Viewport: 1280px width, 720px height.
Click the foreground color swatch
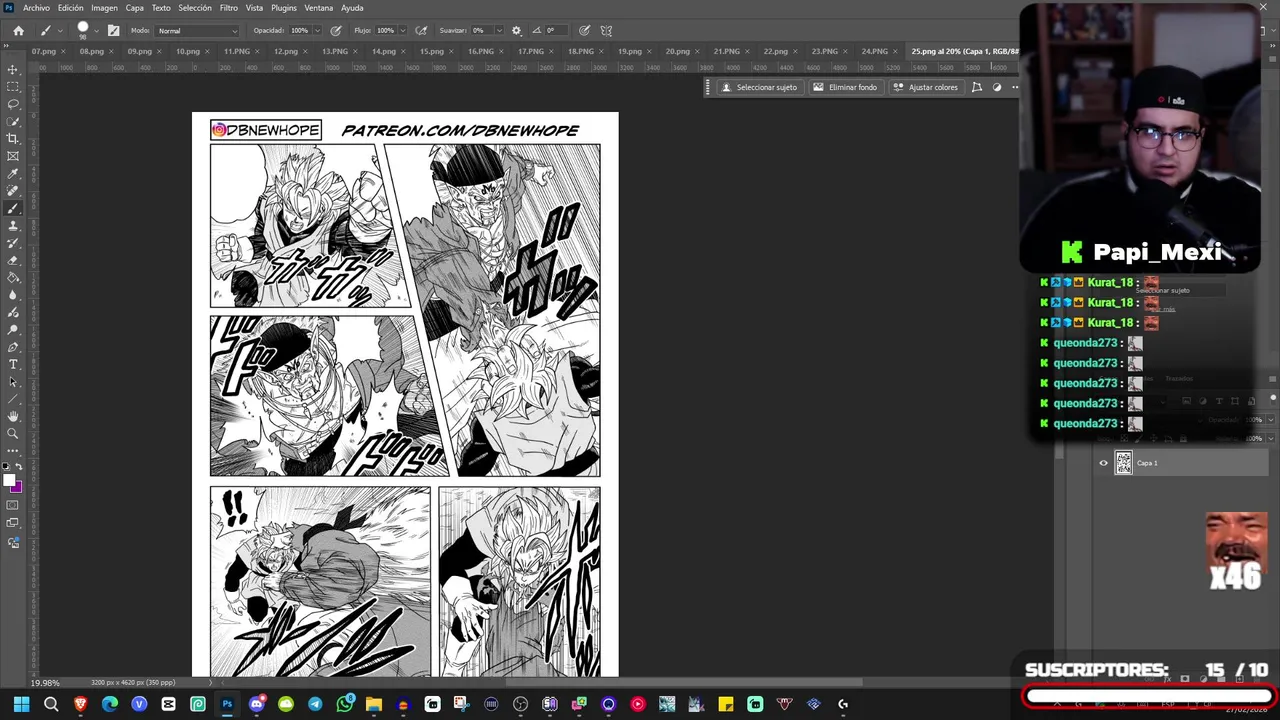(x=9, y=481)
